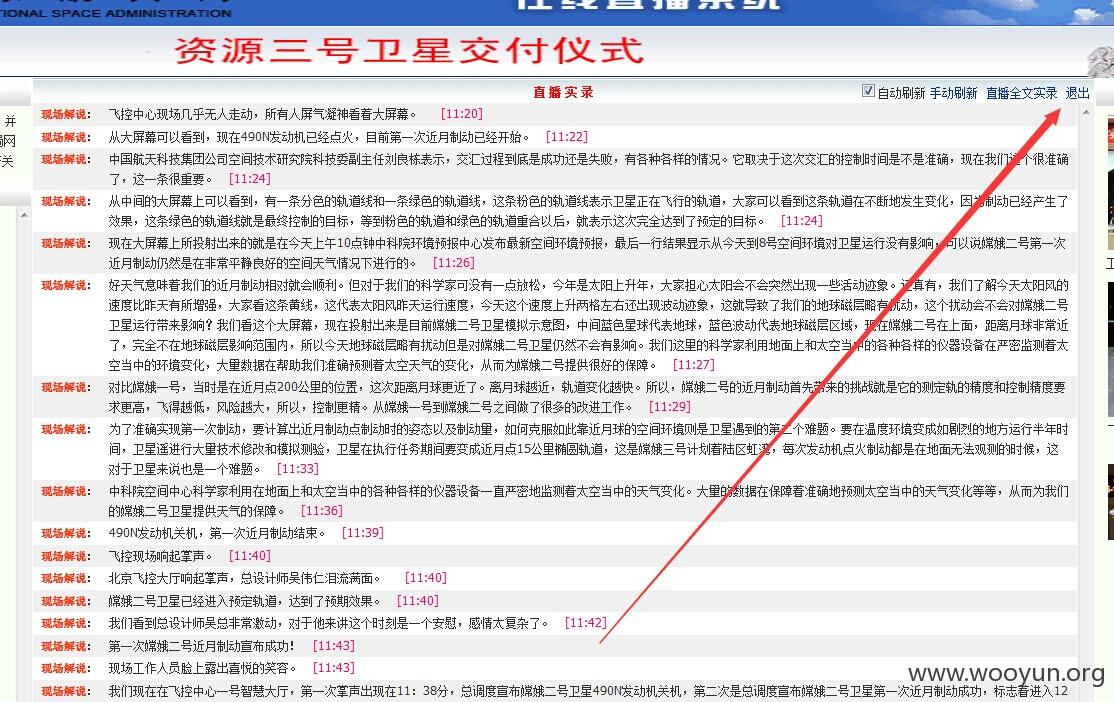
Task: Click the line 飞控现场响起掌声
Action: click(161, 556)
